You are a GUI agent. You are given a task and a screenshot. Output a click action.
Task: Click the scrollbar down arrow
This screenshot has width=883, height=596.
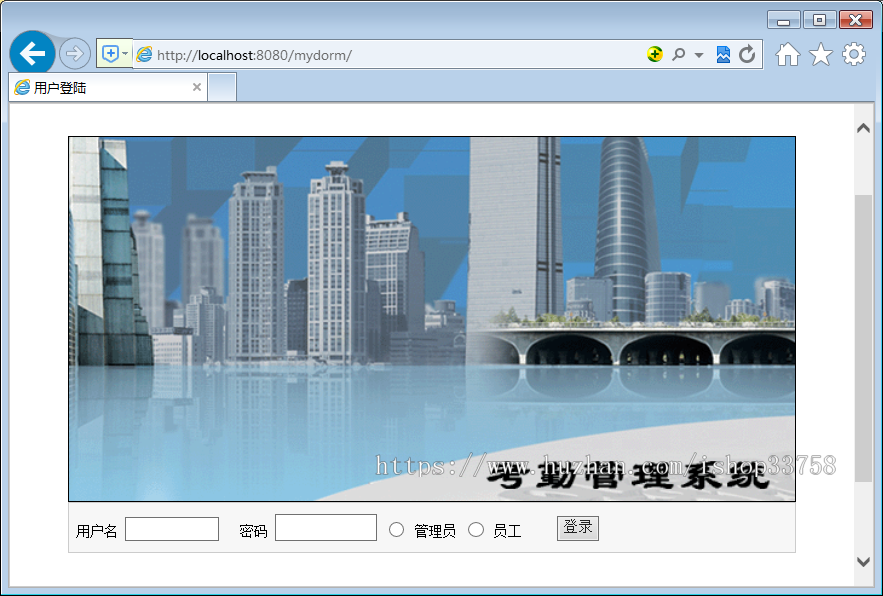point(863,562)
